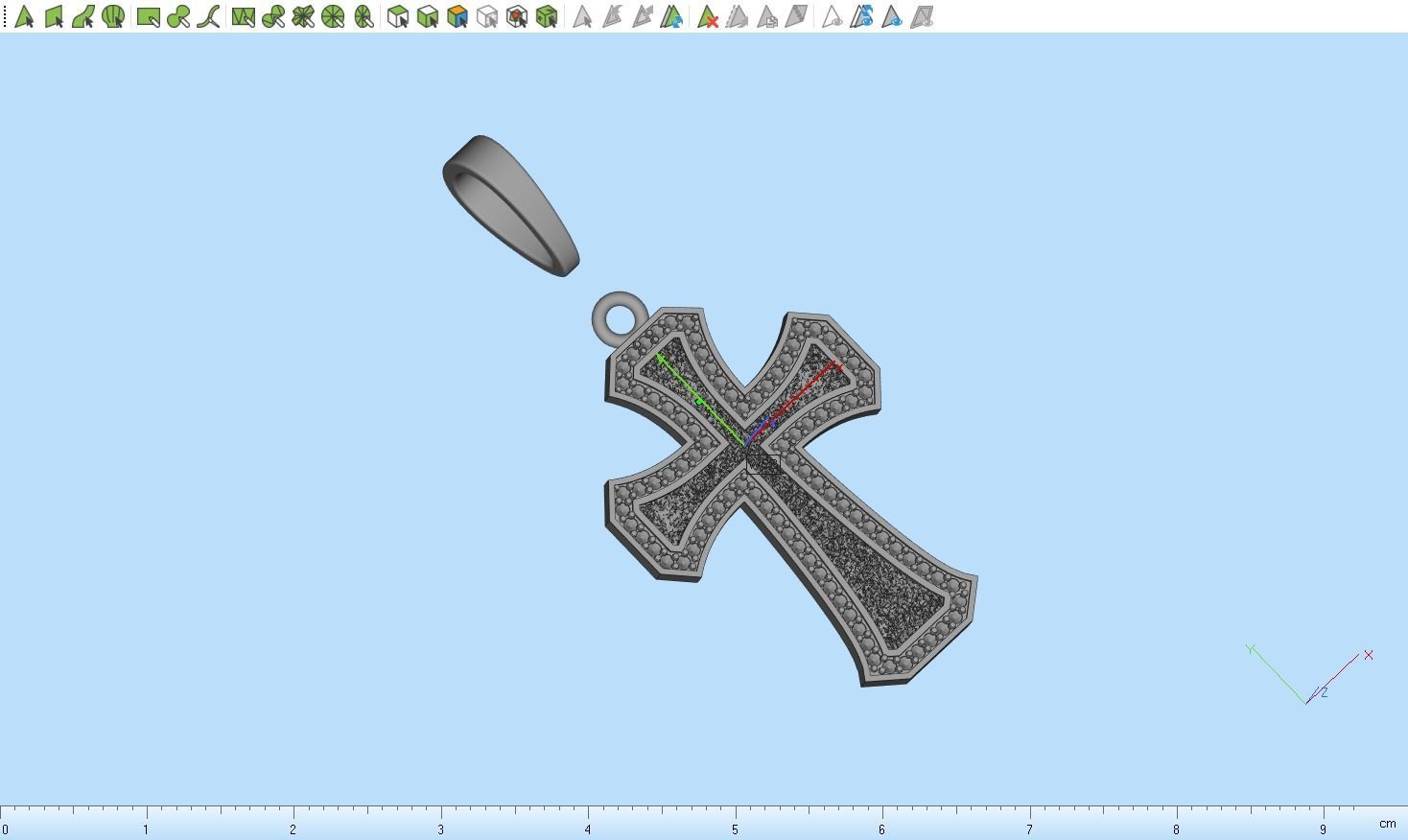1408x840 pixels.
Task: Select the flat surface selection tool
Action: click(54, 16)
